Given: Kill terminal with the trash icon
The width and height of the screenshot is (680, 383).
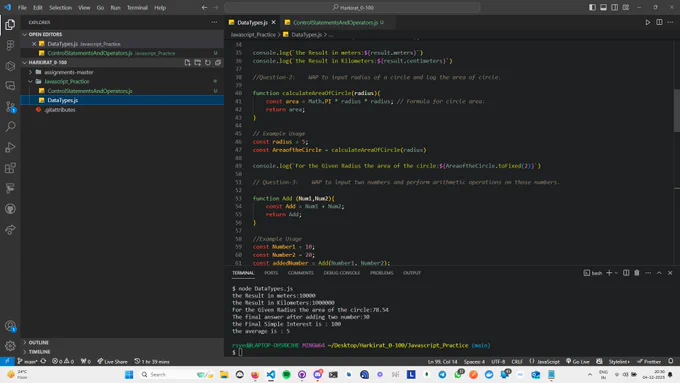Looking at the screenshot, I should point(637,273).
